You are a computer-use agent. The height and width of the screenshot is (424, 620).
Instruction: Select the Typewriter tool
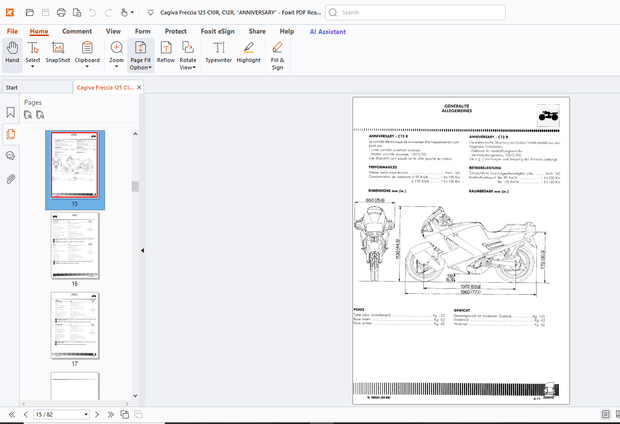click(219, 52)
